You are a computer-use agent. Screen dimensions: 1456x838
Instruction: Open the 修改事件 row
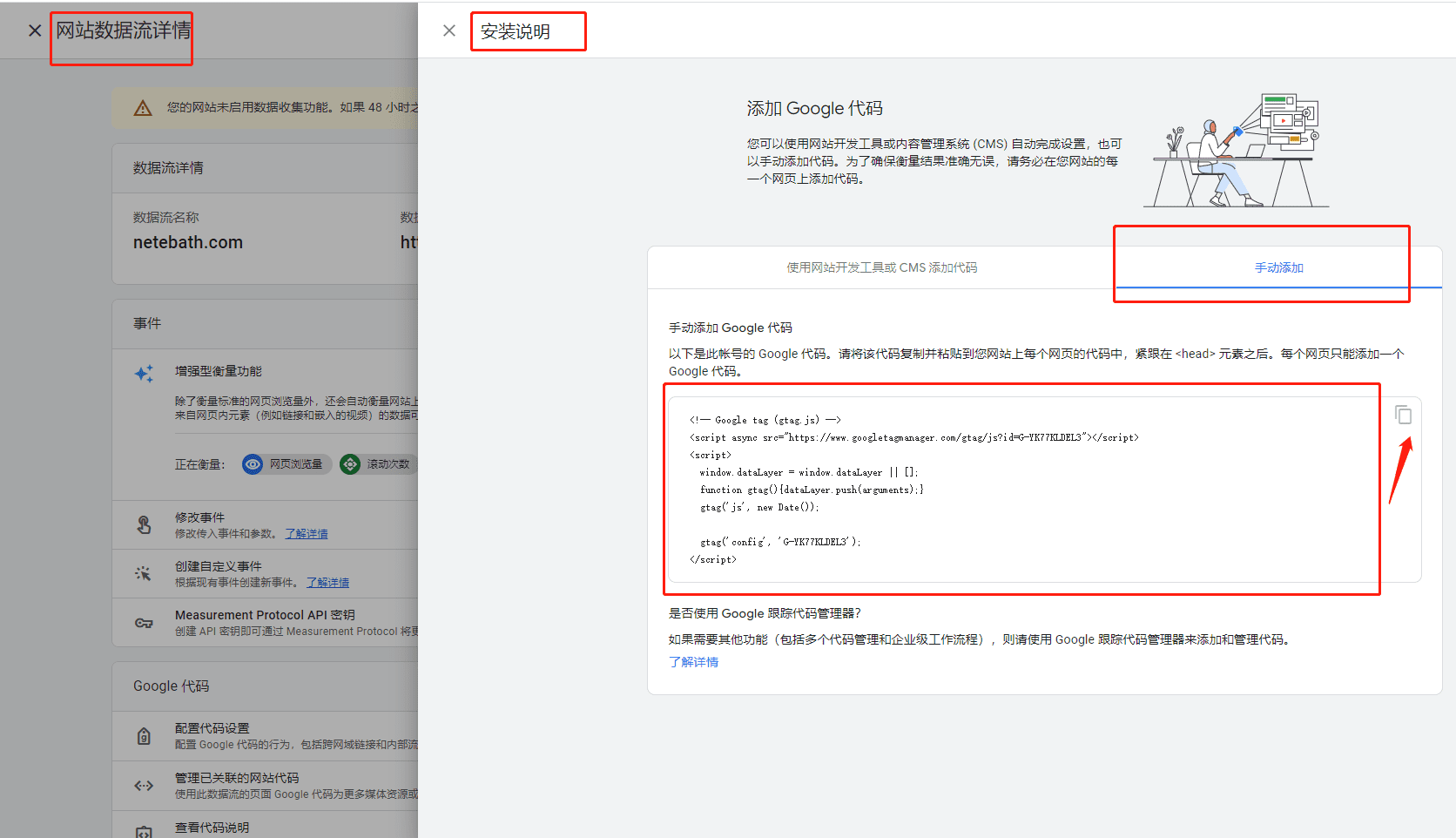[x=266, y=524]
